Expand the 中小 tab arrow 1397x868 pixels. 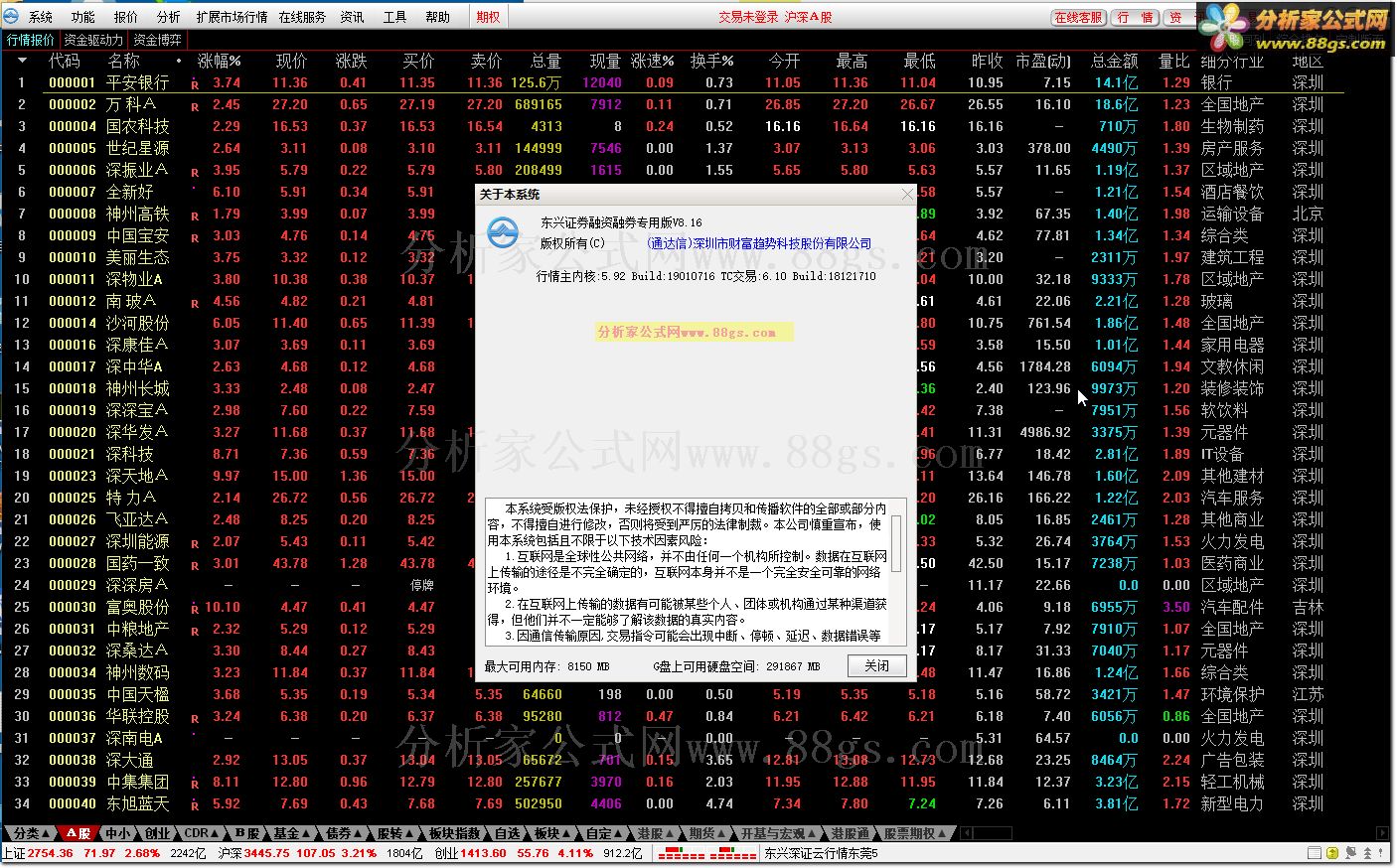pos(119,833)
